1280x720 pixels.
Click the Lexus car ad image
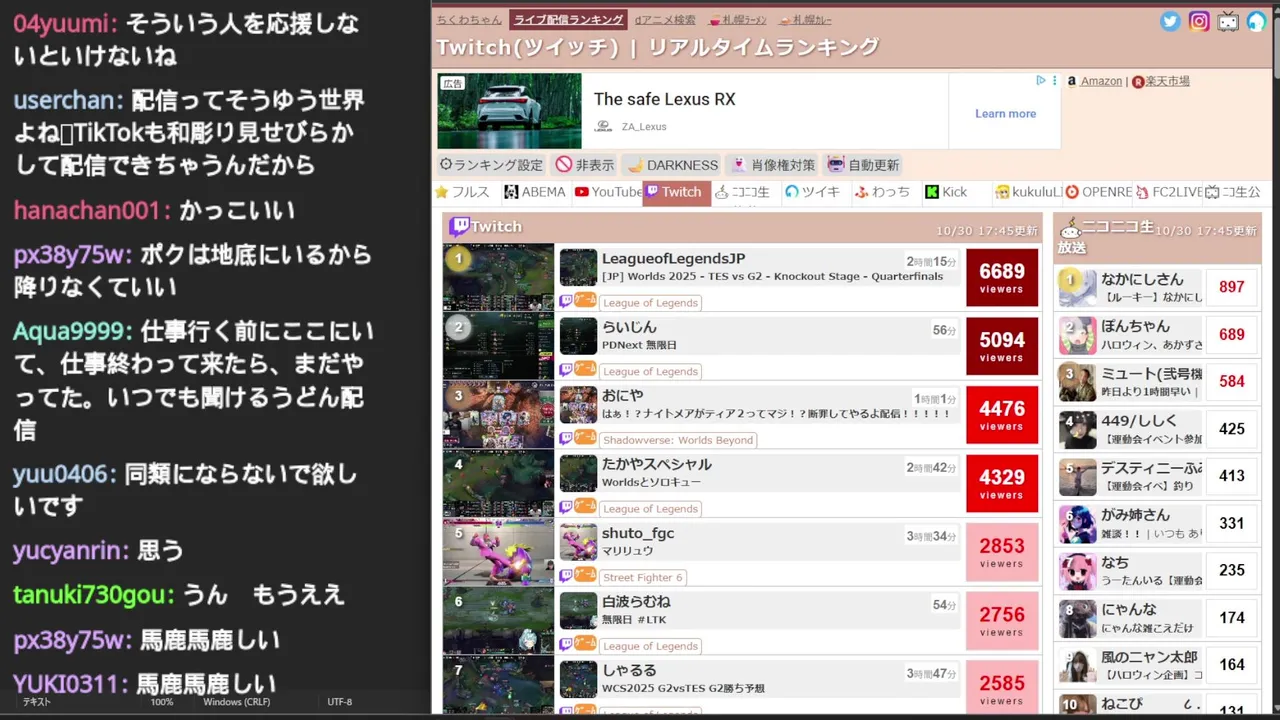coord(509,110)
